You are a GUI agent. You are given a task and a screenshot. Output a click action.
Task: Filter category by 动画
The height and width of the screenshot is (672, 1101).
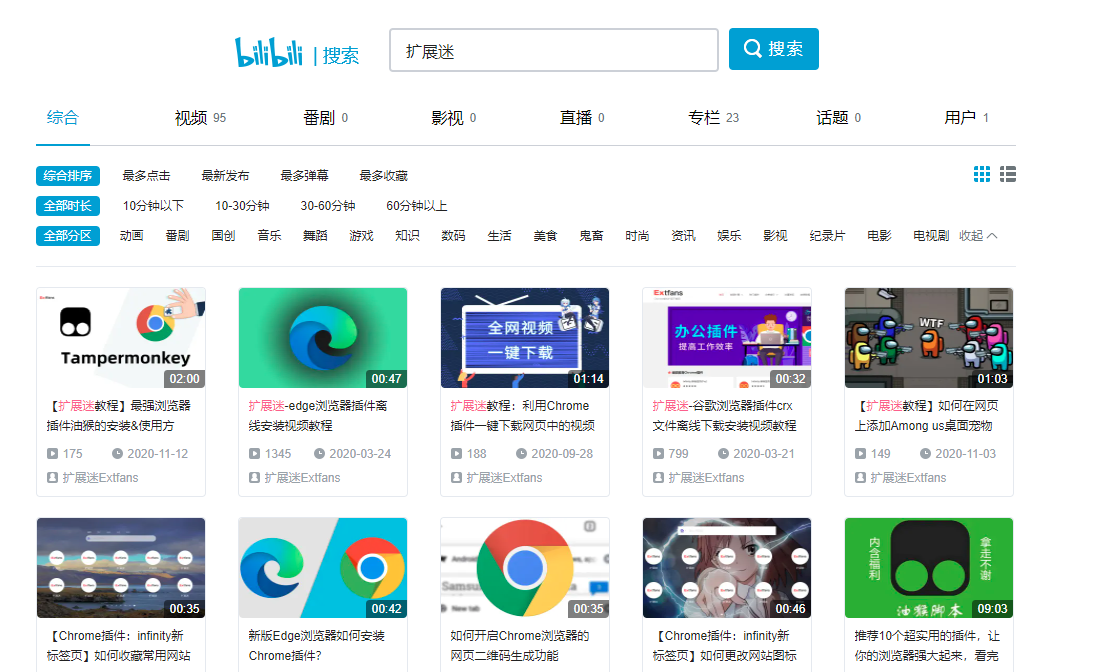tap(131, 236)
